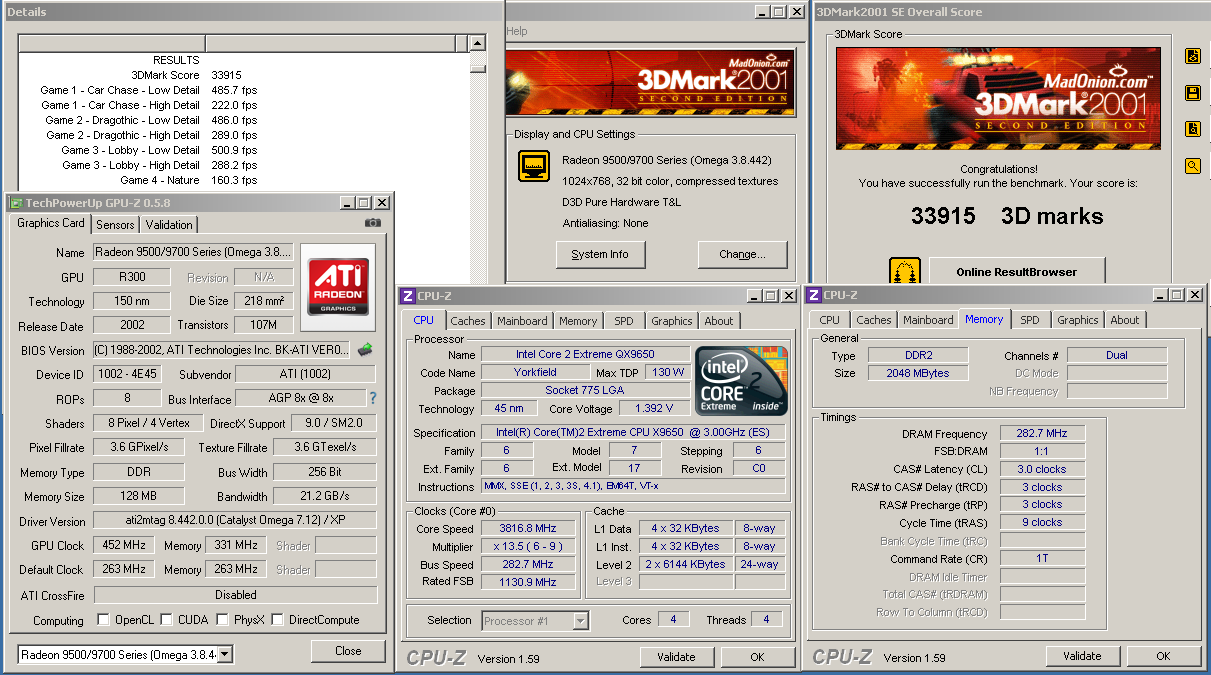Viewport: 1211px width, 675px height.
Task: Open the SPD tab in the CPU-Z memory timings window
Action: tap(1030, 320)
